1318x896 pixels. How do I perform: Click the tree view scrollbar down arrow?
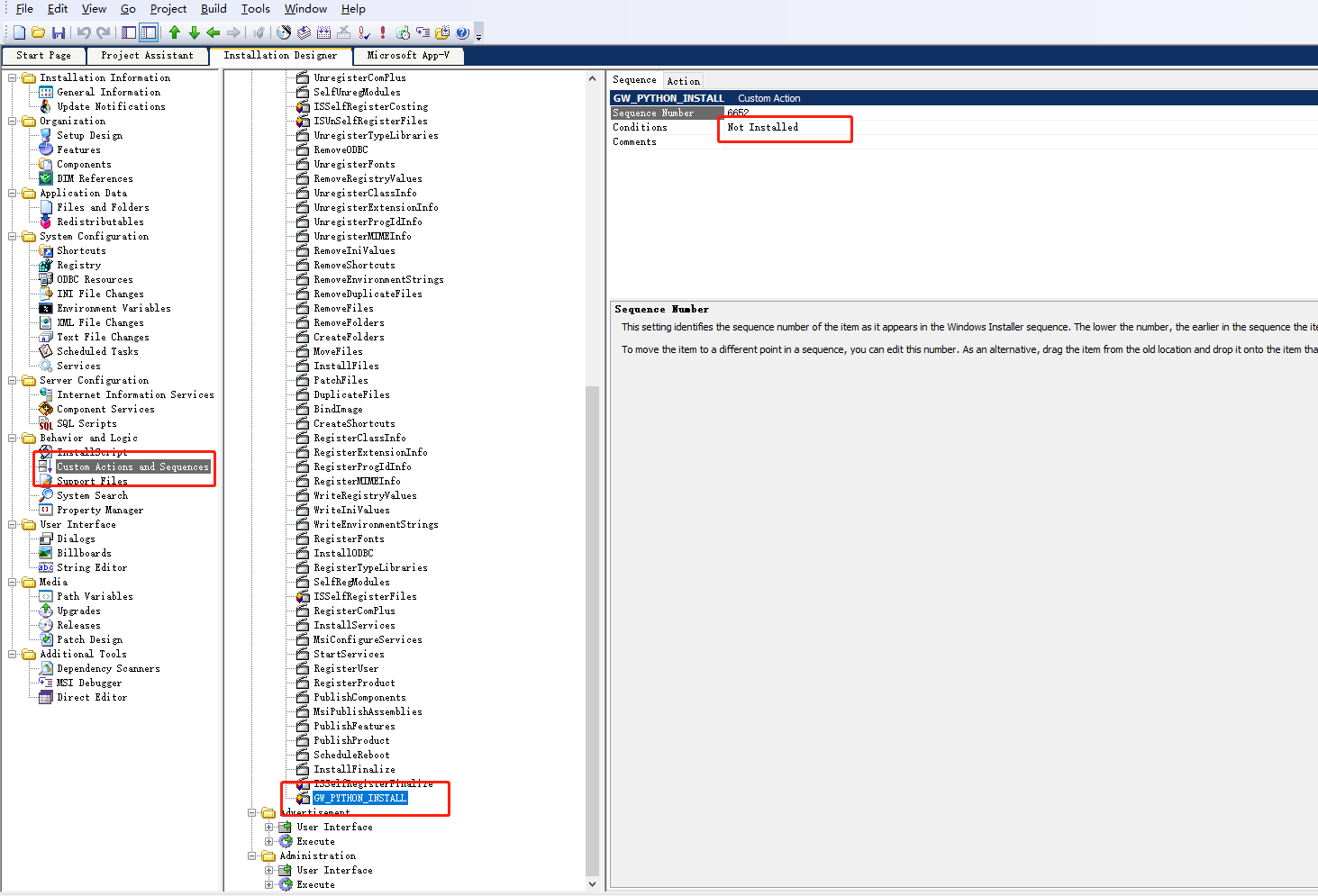click(593, 883)
